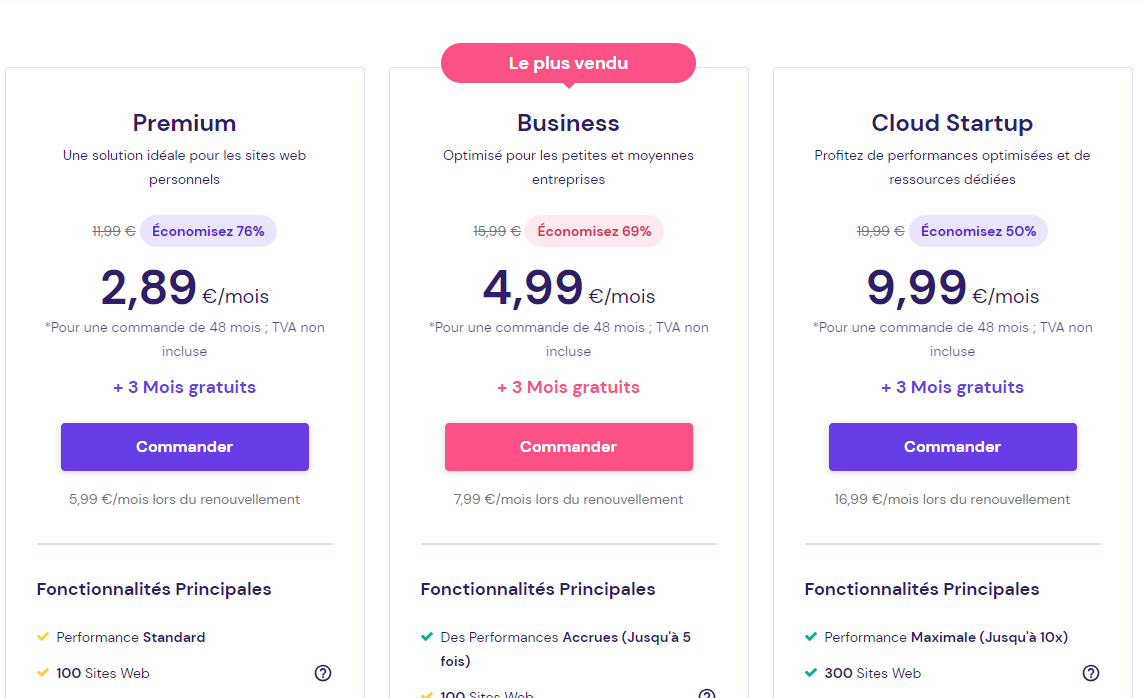
Task: Click the Le plus vendu label
Action: coord(568,63)
